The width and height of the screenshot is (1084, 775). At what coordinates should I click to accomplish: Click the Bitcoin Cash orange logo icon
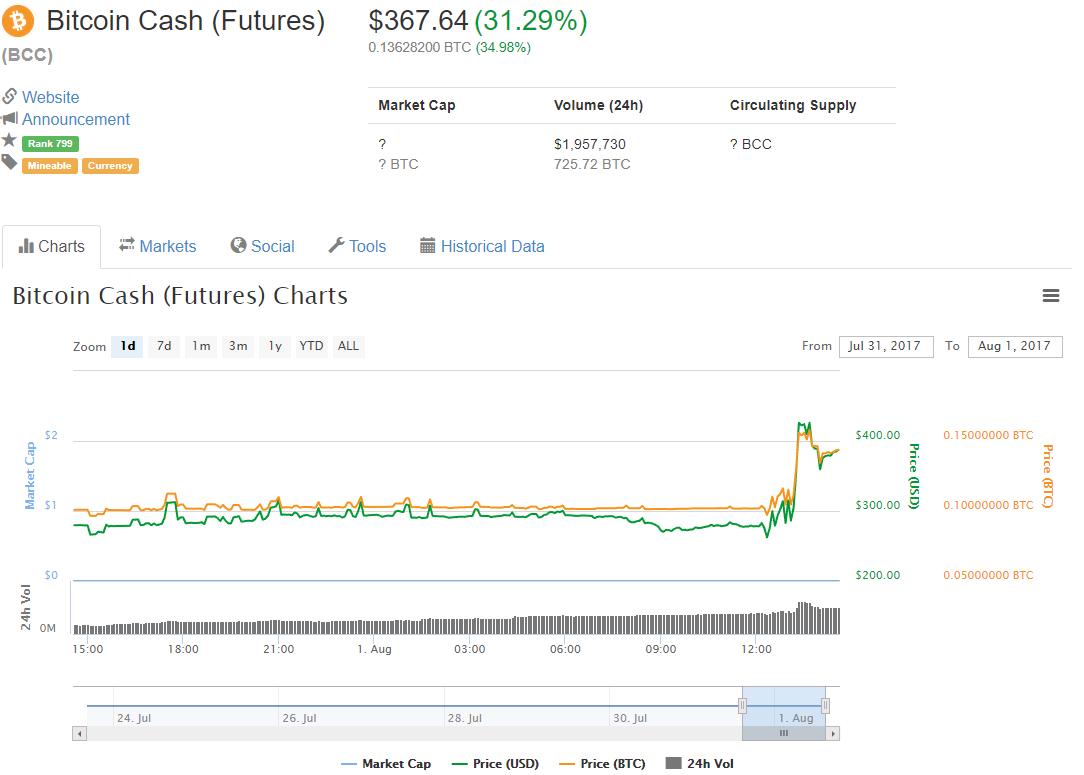coord(19,20)
